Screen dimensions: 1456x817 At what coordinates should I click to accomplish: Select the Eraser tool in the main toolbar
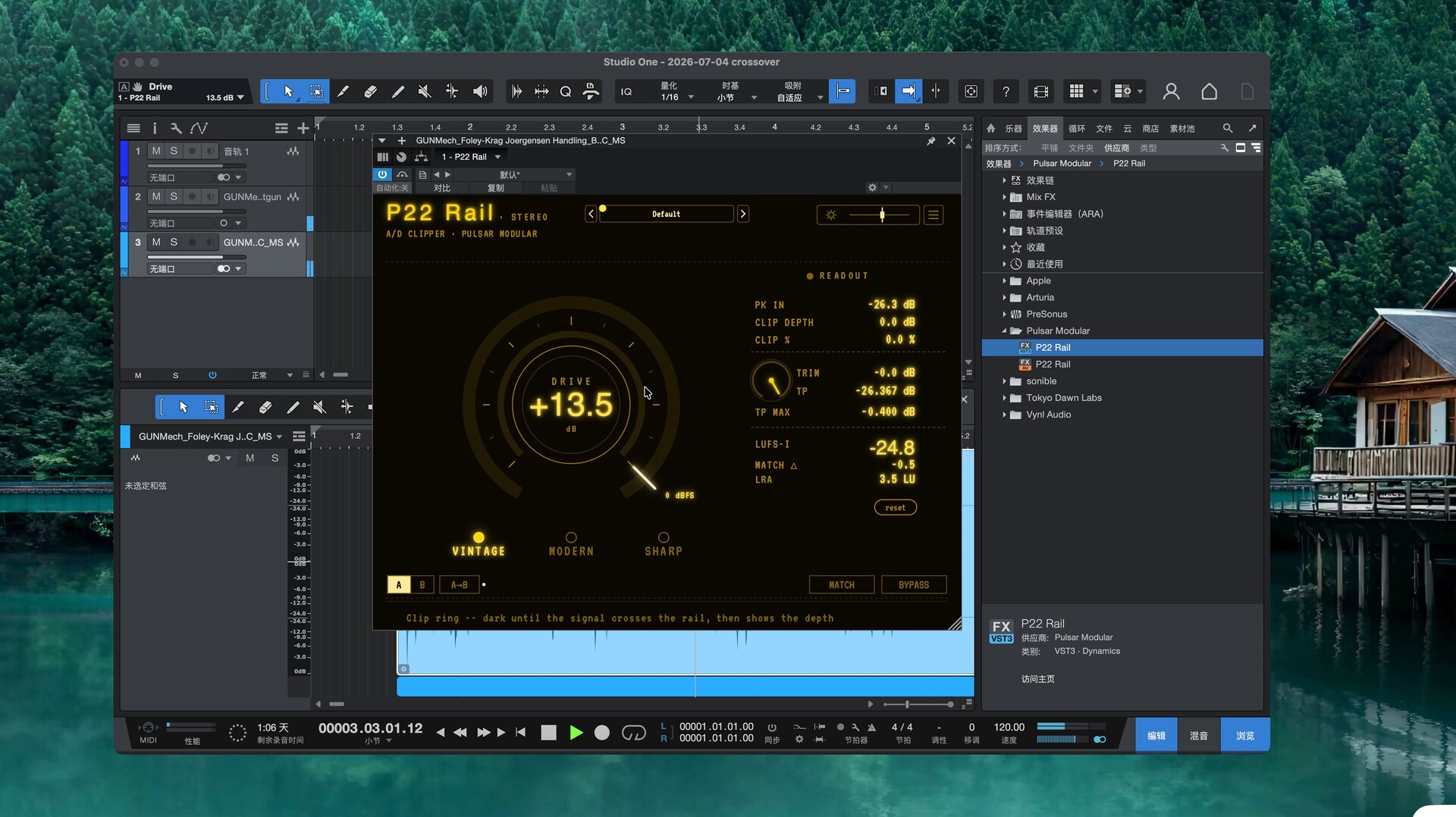[x=370, y=92]
